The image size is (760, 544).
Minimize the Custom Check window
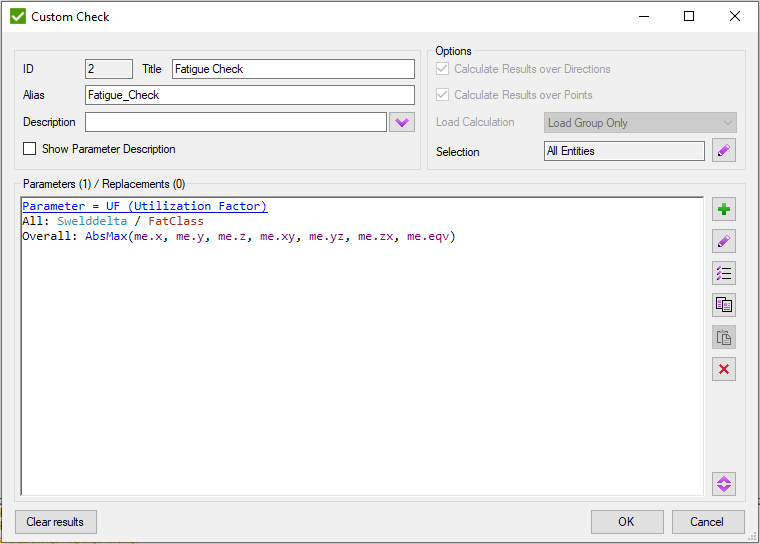pos(644,16)
